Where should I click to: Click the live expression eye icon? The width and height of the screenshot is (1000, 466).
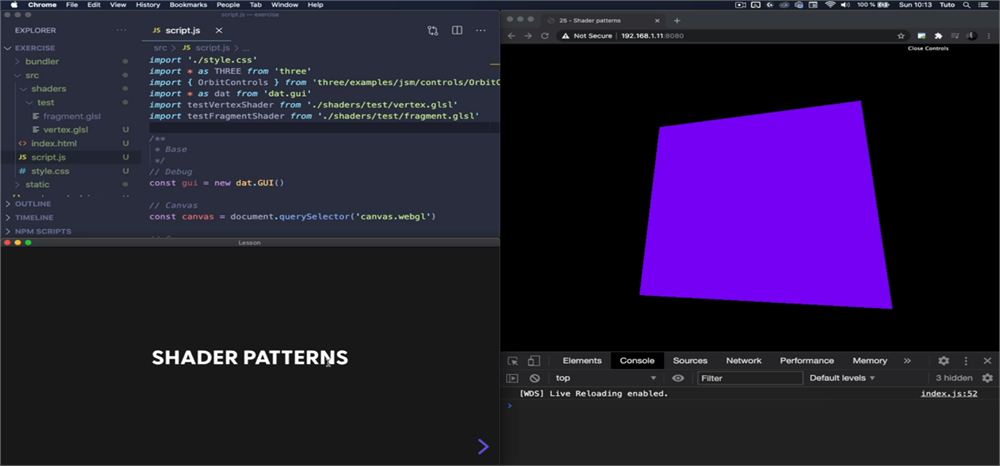tap(678, 378)
